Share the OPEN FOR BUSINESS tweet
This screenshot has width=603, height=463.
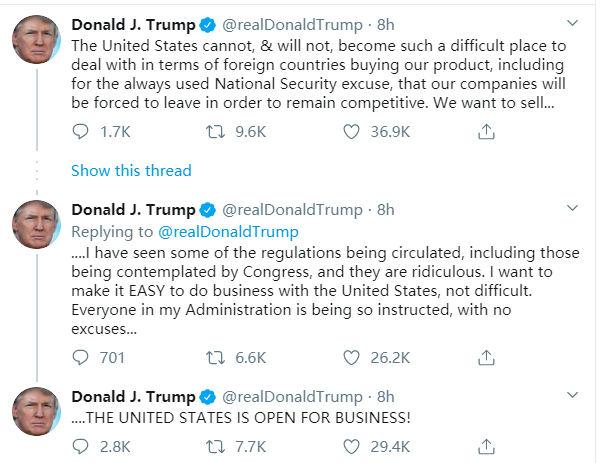[486, 446]
